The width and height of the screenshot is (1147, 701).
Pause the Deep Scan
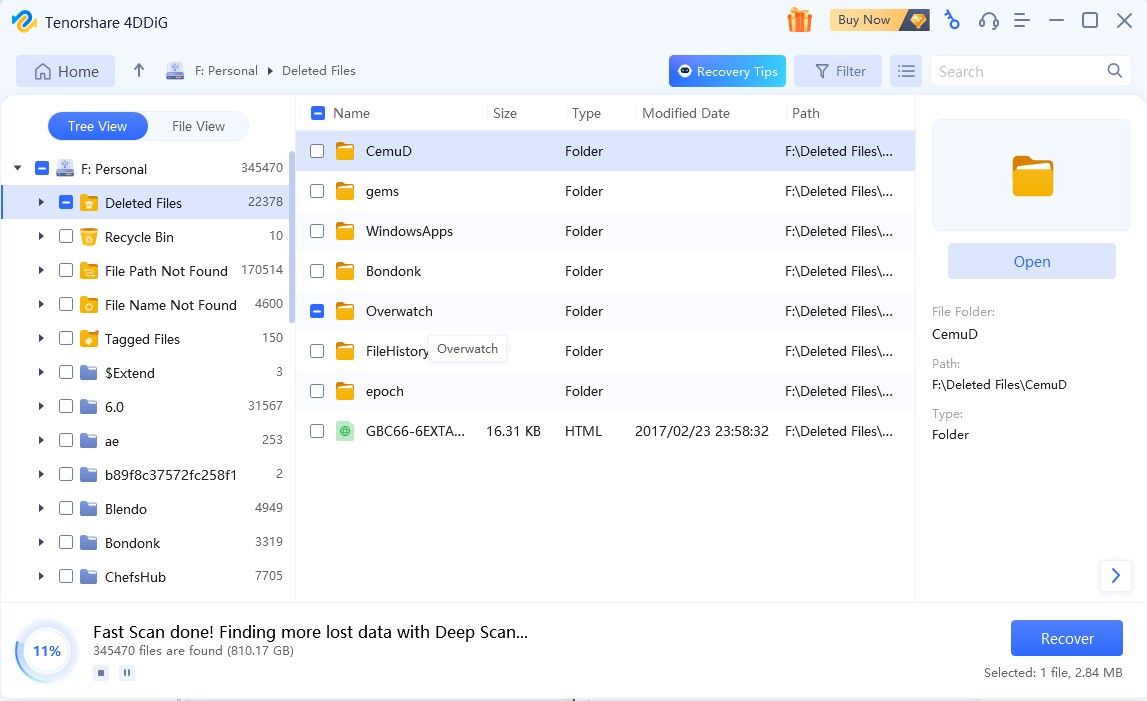click(x=126, y=672)
